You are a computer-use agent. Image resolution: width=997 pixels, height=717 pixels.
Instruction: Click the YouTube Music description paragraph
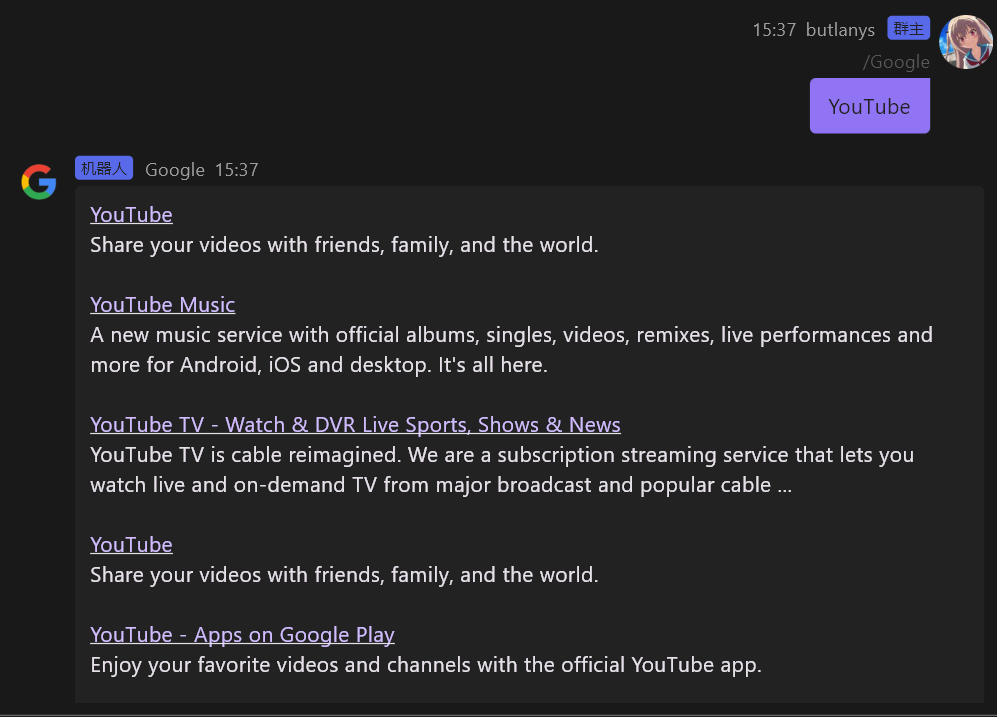510,350
